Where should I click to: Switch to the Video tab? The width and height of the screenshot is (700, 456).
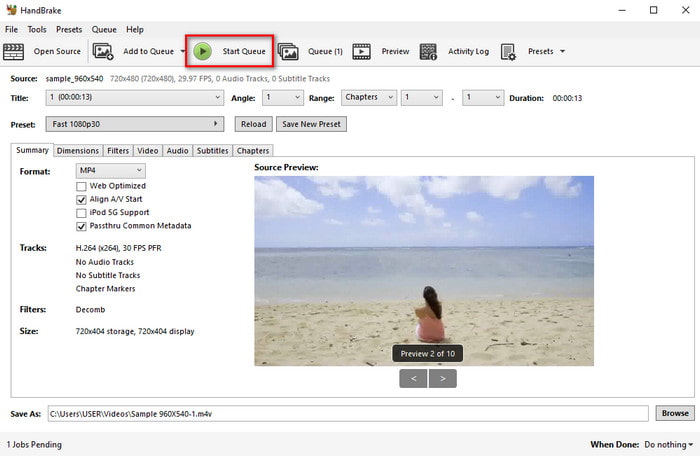point(148,151)
